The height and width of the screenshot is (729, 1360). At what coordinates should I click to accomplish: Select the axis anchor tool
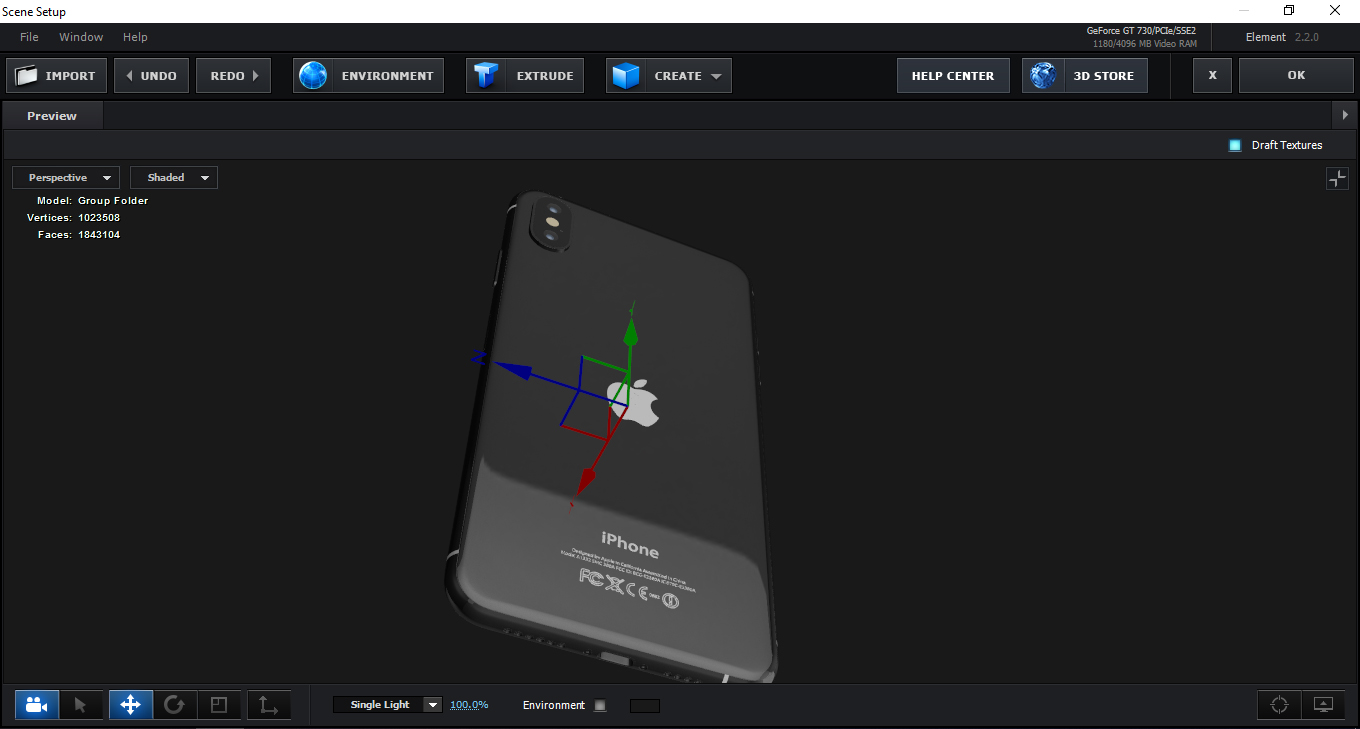[269, 705]
